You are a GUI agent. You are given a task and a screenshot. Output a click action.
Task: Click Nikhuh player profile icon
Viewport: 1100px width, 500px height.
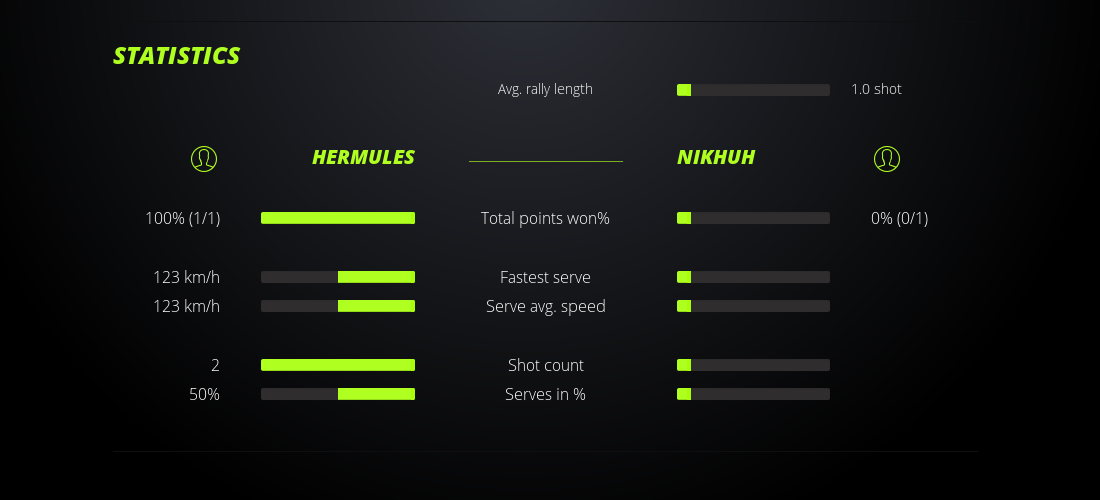[x=886, y=158]
